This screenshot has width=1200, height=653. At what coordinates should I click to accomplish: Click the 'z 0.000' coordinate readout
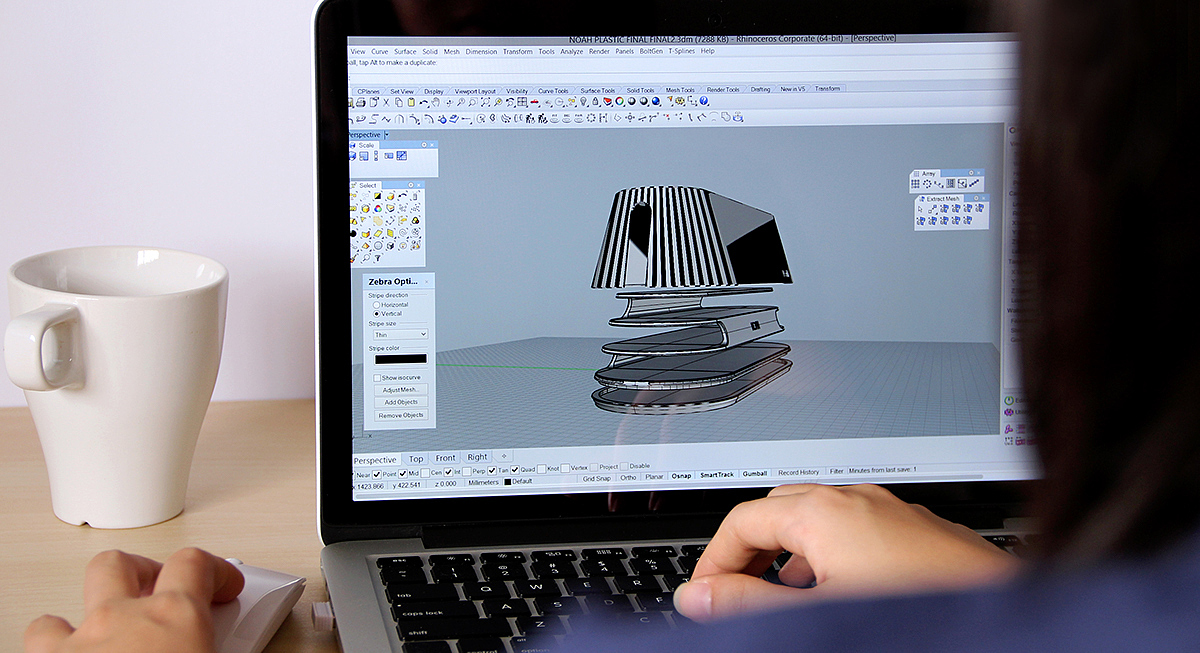click(x=446, y=483)
